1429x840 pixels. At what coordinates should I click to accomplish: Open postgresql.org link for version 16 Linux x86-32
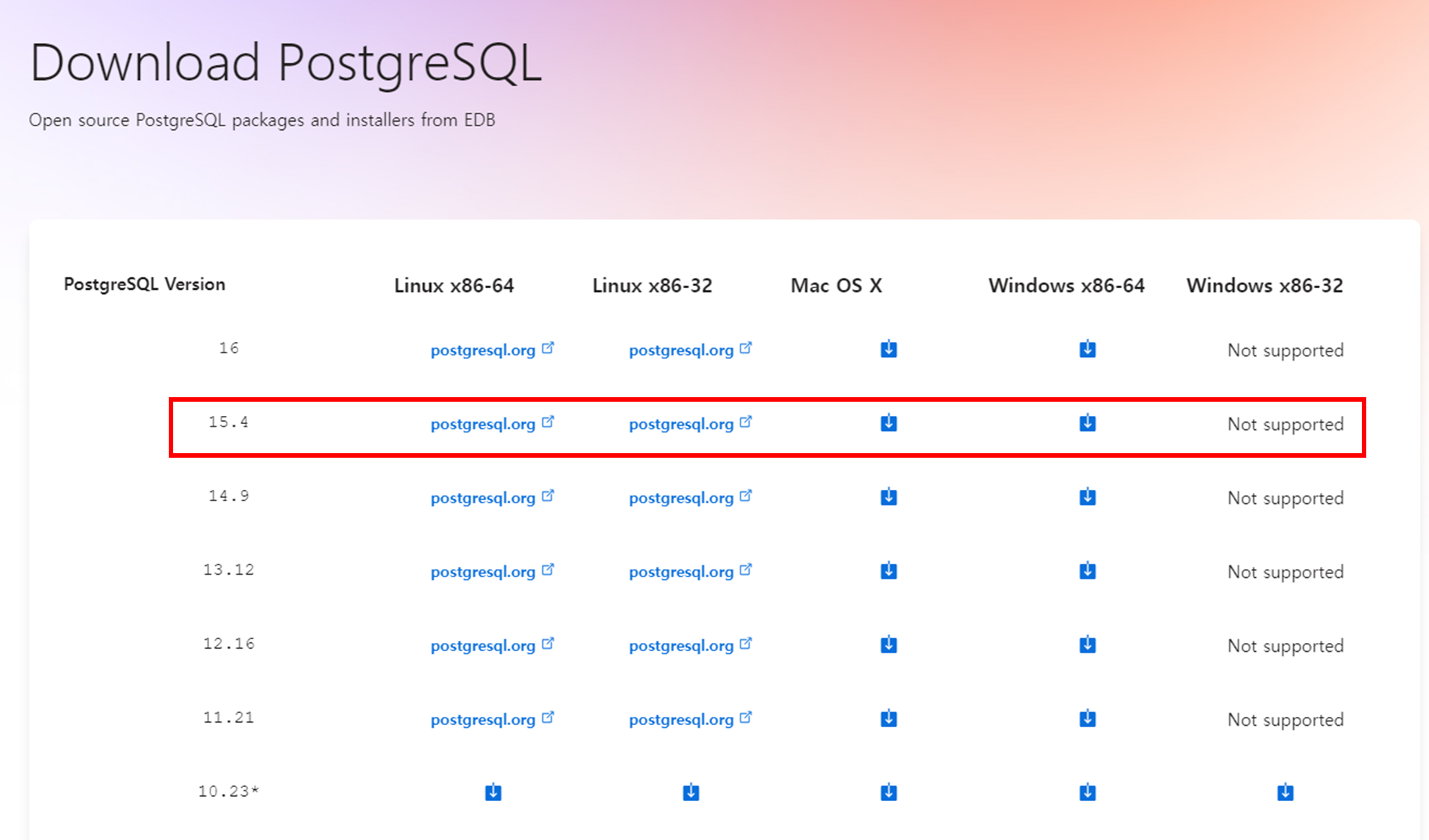click(690, 349)
